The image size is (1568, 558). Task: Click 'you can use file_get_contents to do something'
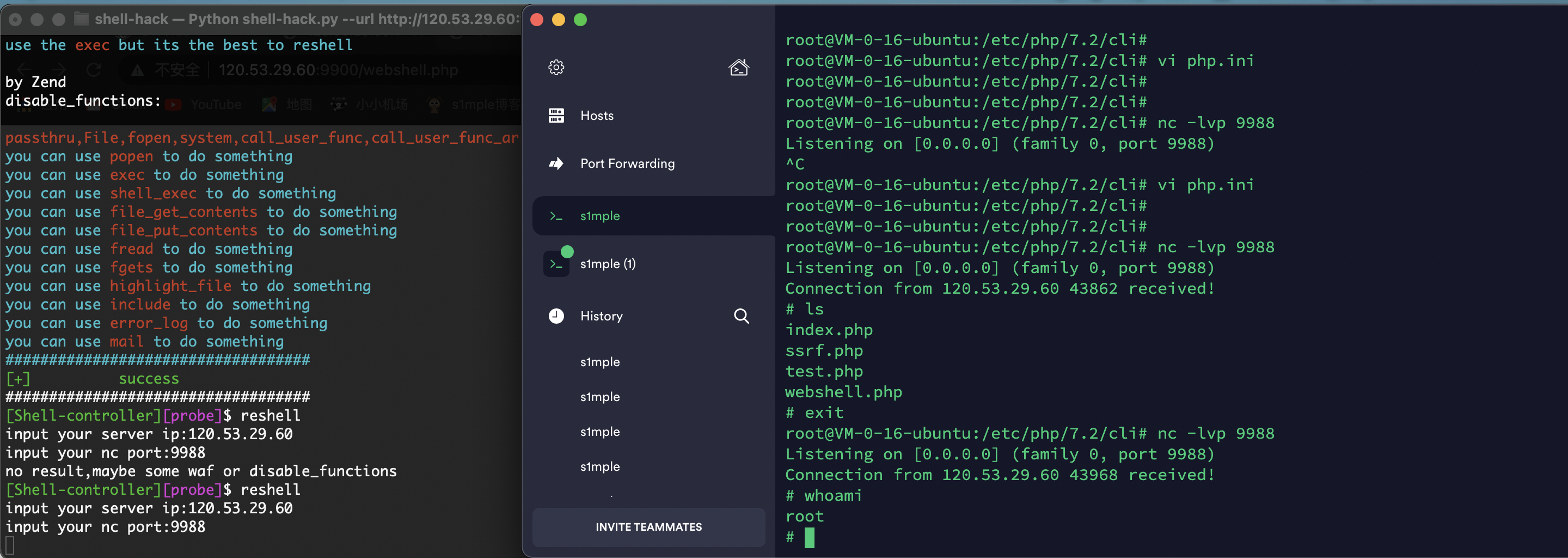click(201, 212)
